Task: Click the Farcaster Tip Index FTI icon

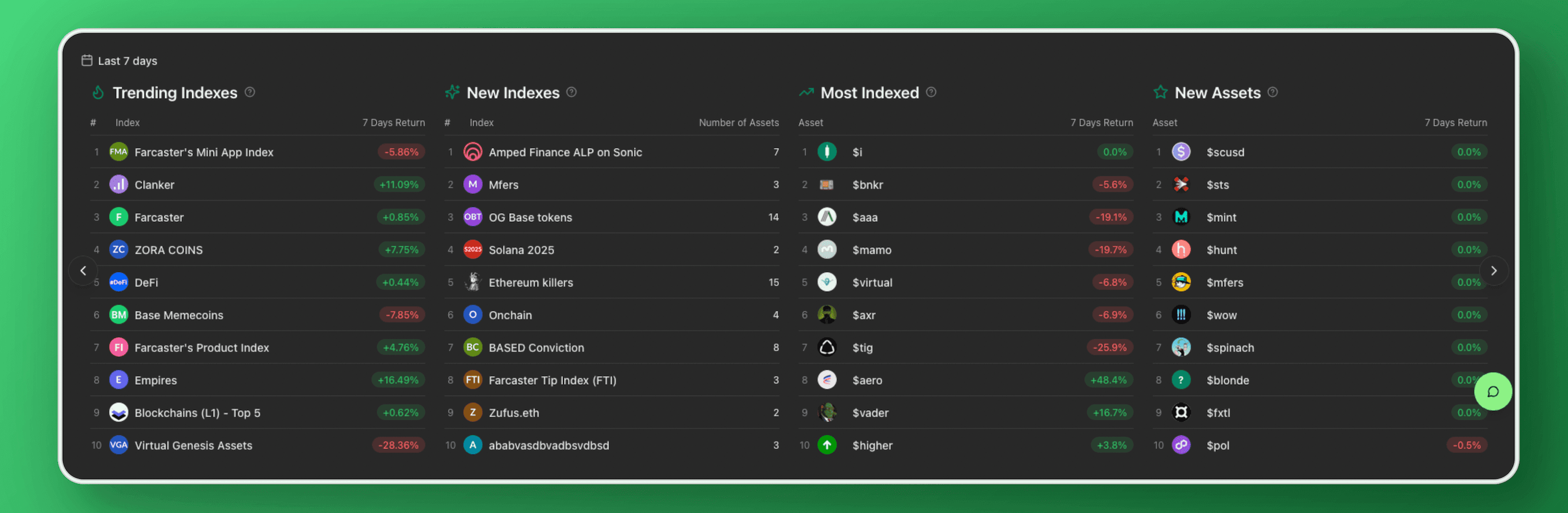Action: click(x=473, y=380)
